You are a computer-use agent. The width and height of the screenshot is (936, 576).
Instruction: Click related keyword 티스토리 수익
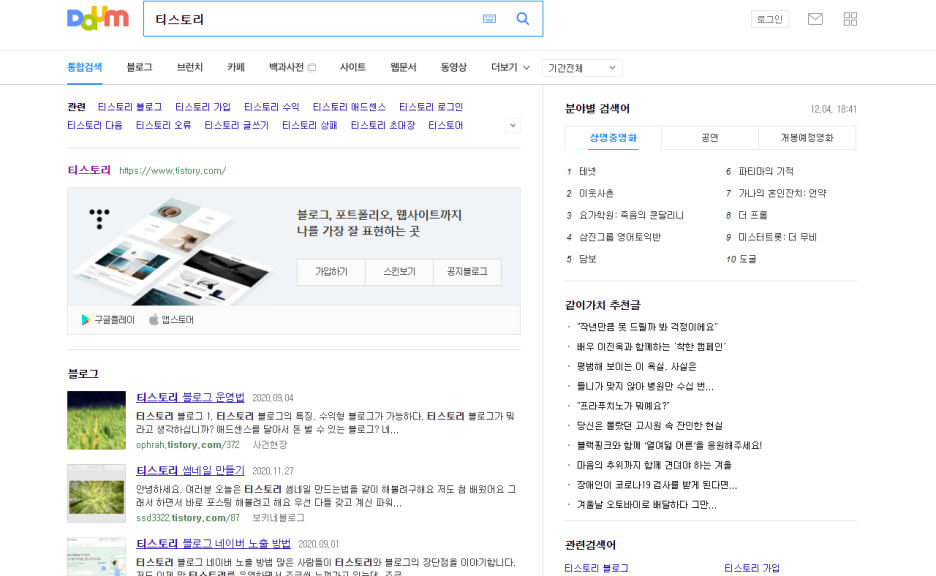click(x=272, y=107)
